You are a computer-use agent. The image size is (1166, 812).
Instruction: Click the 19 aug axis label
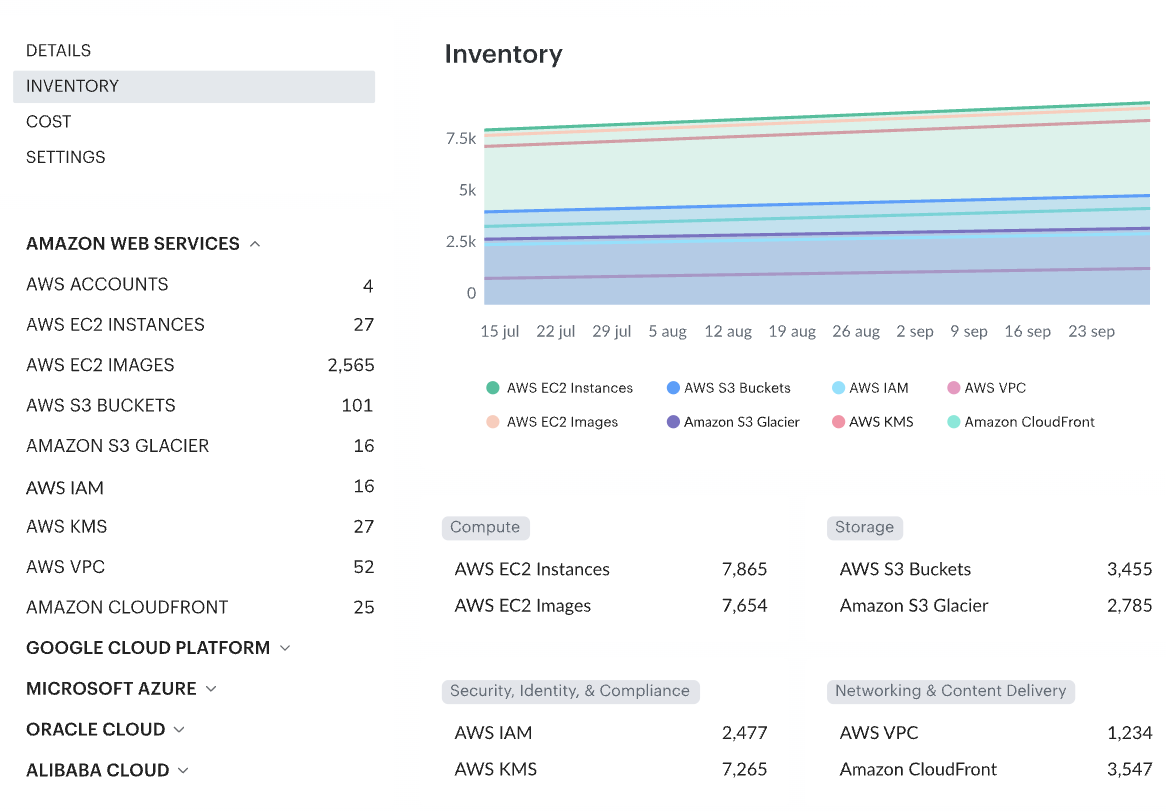(792, 332)
